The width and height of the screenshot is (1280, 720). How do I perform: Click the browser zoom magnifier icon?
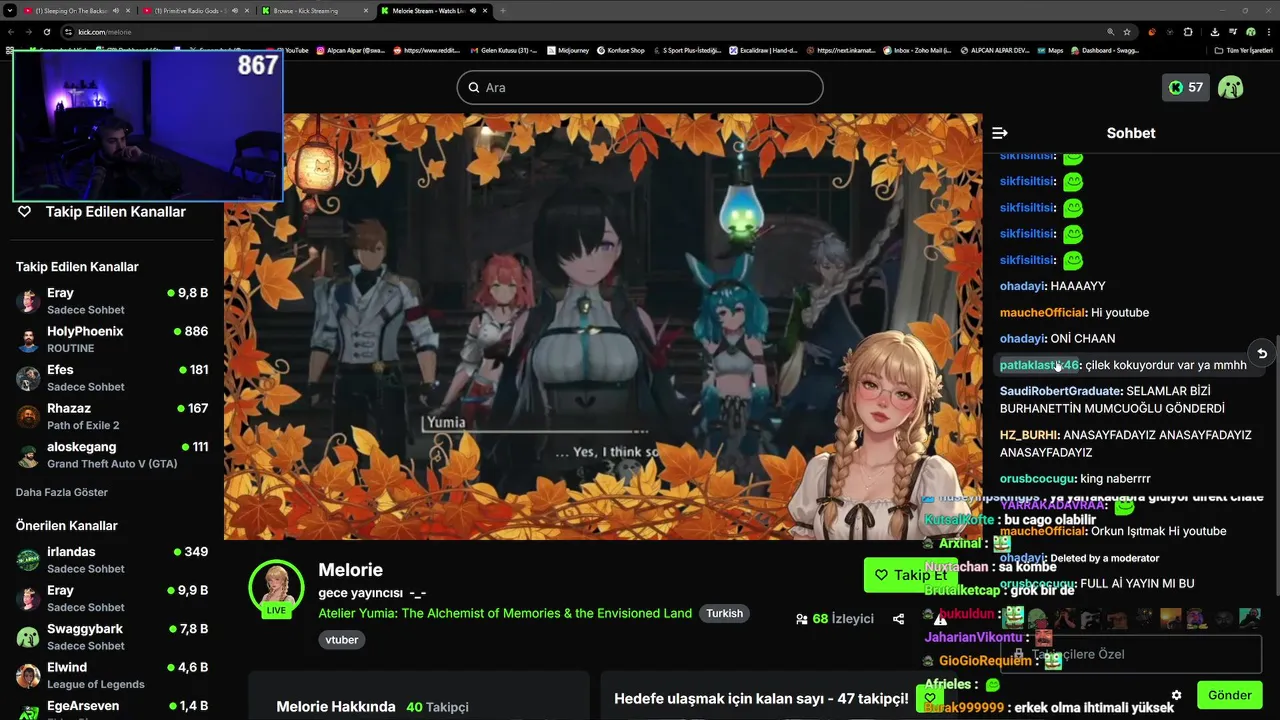(x=1110, y=31)
